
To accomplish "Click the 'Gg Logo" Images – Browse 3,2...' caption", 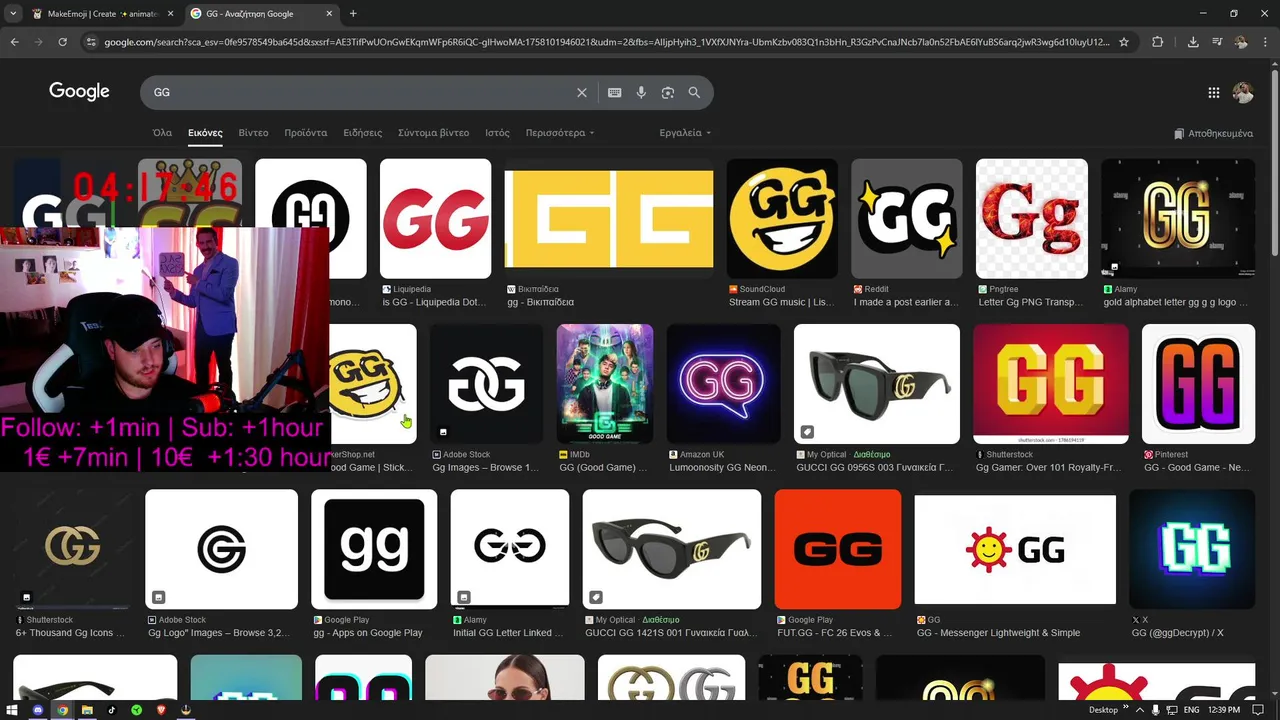I will coord(219,633).
